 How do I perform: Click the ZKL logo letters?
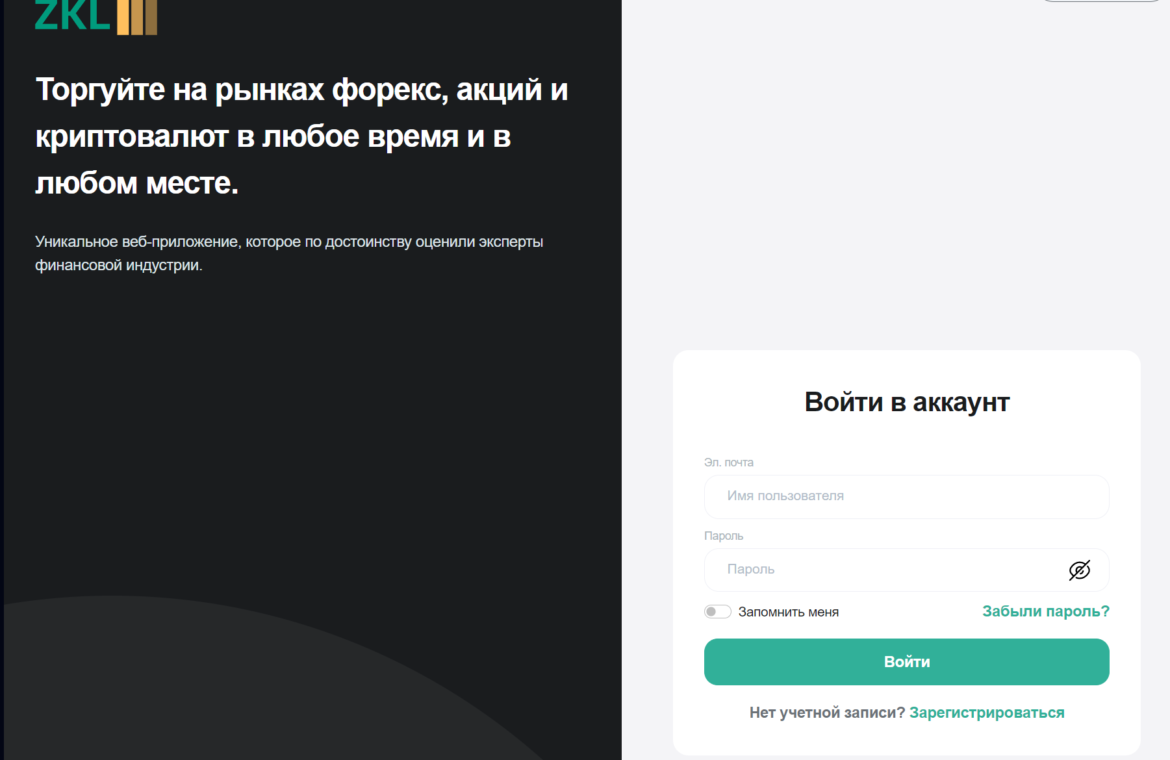click(72, 15)
